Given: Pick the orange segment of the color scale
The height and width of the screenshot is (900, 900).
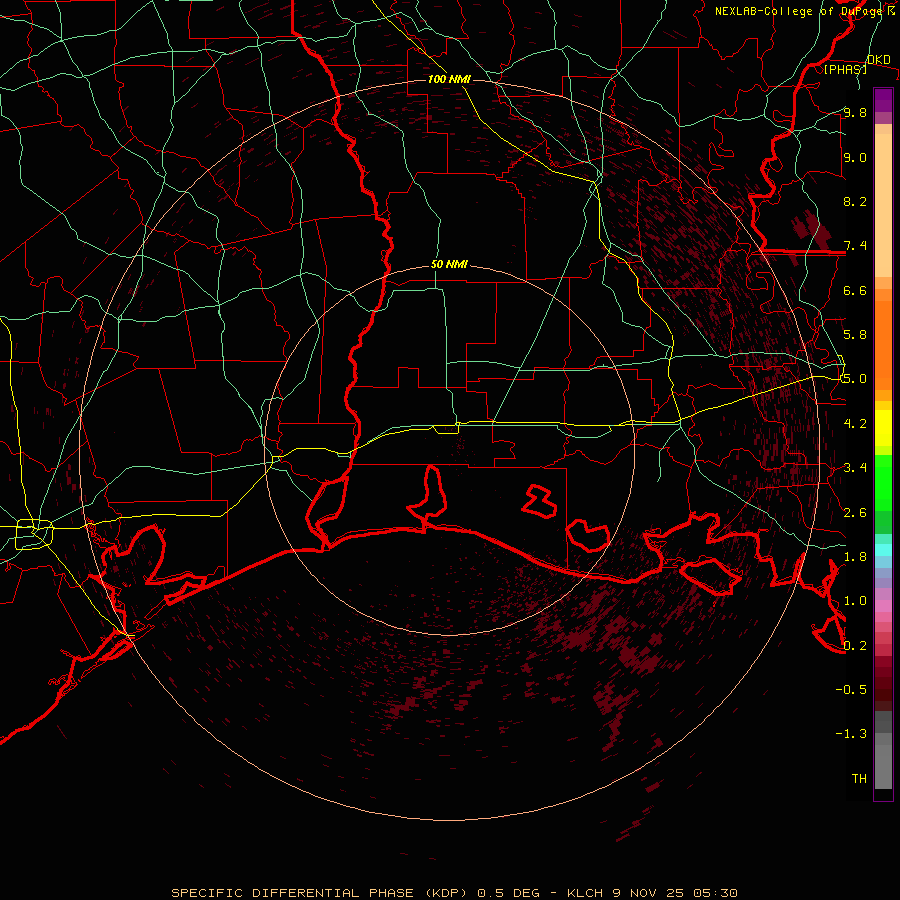Looking at the screenshot, I should point(883,345).
